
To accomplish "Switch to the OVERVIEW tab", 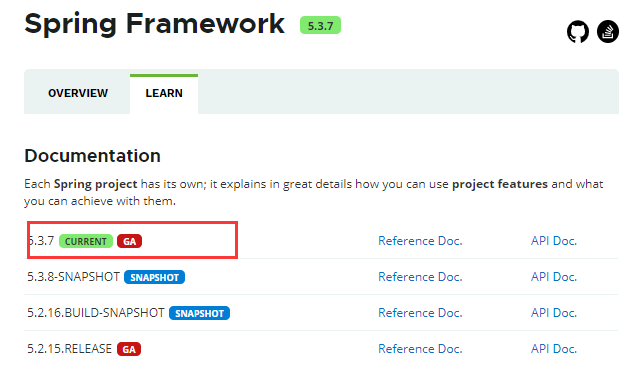I will coord(78,93).
